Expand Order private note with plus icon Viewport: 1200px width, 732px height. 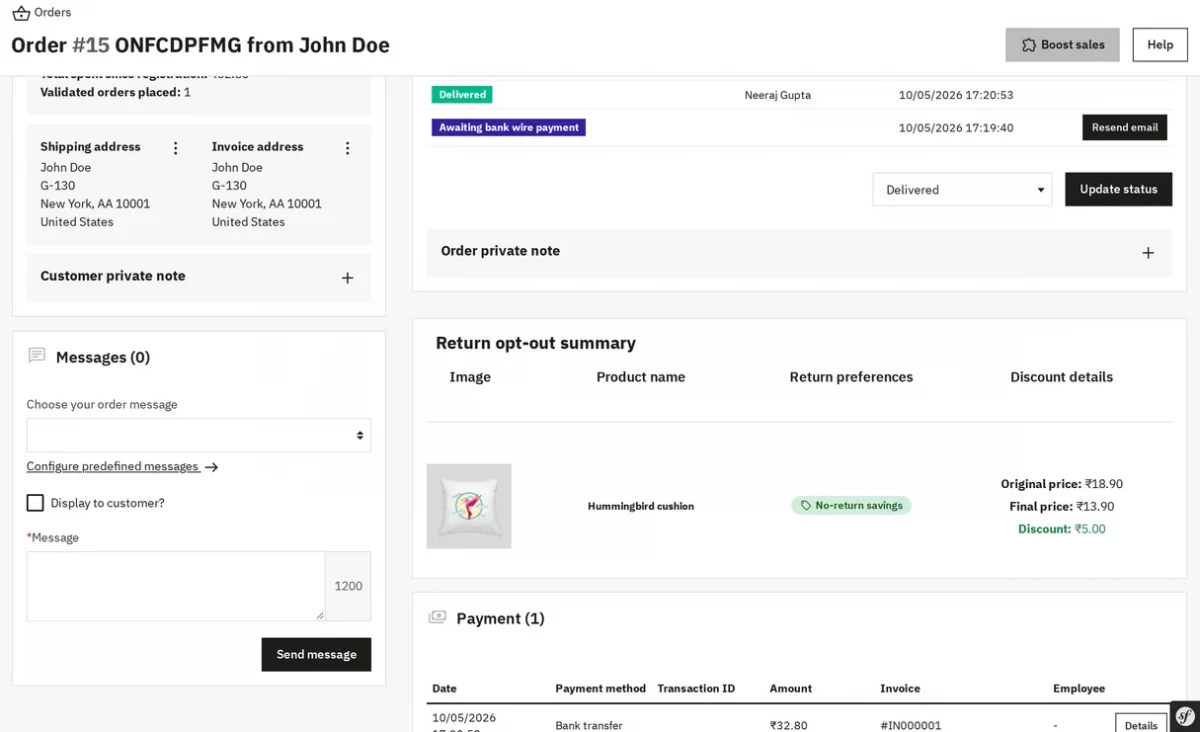pos(1148,253)
